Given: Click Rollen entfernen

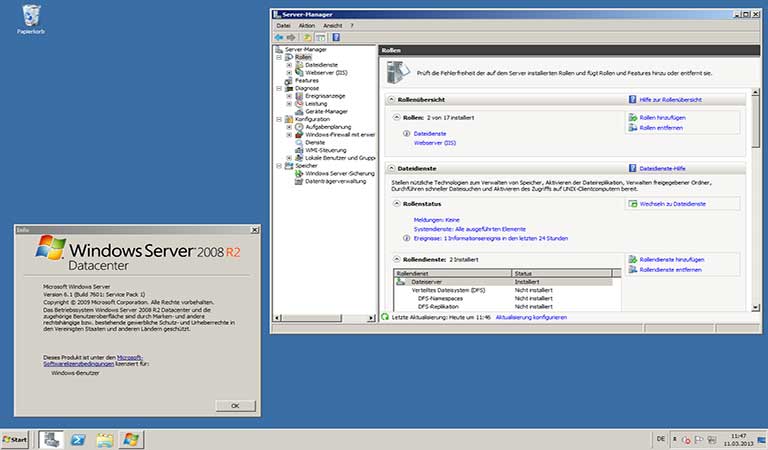Looking at the screenshot, I should coord(661,128).
